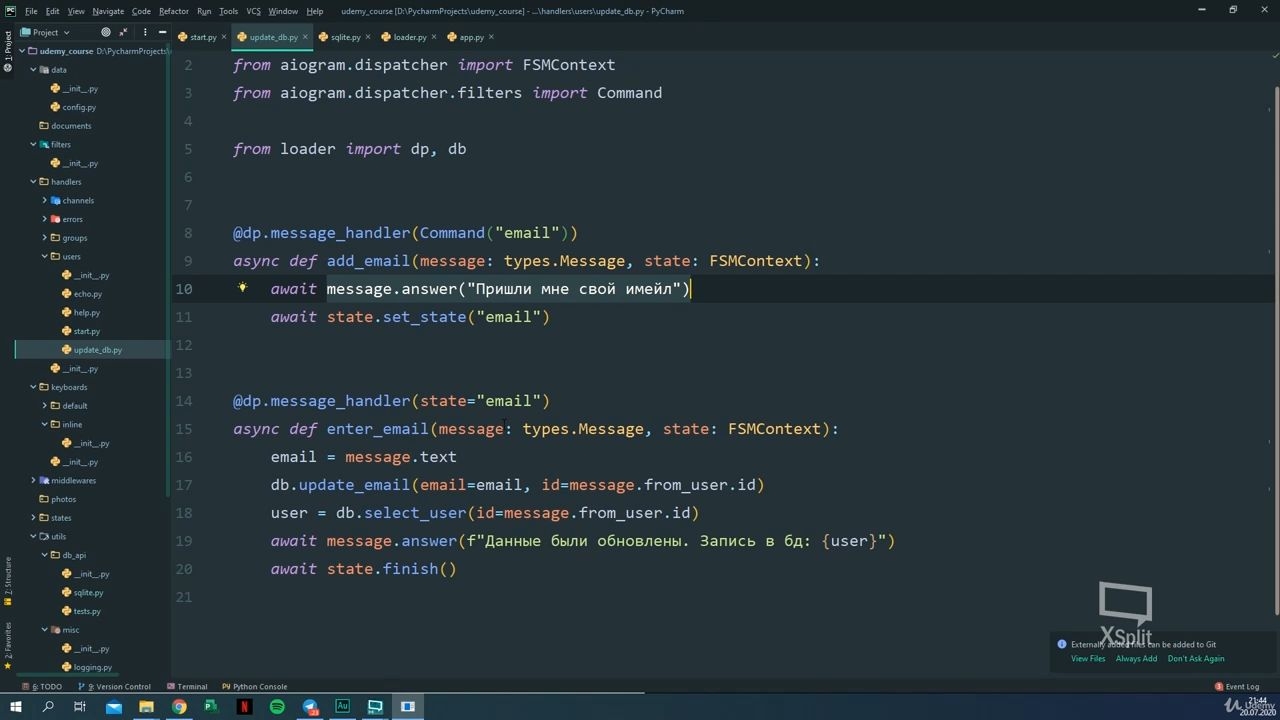This screenshot has width=1280, height=720.
Task: Click the intention lightbulb on line 10
Action: point(242,288)
